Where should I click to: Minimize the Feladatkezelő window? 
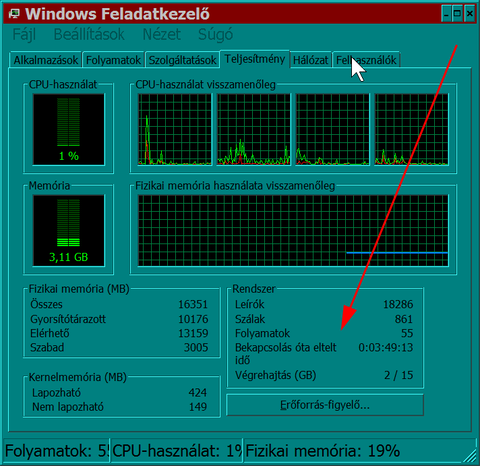tap(447, 14)
